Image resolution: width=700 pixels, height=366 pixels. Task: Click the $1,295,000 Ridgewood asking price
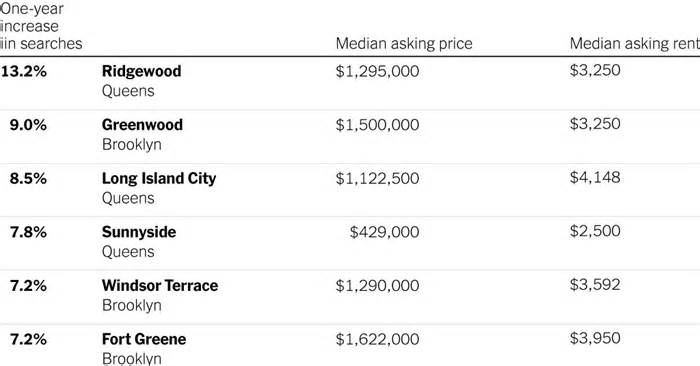click(377, 71)
